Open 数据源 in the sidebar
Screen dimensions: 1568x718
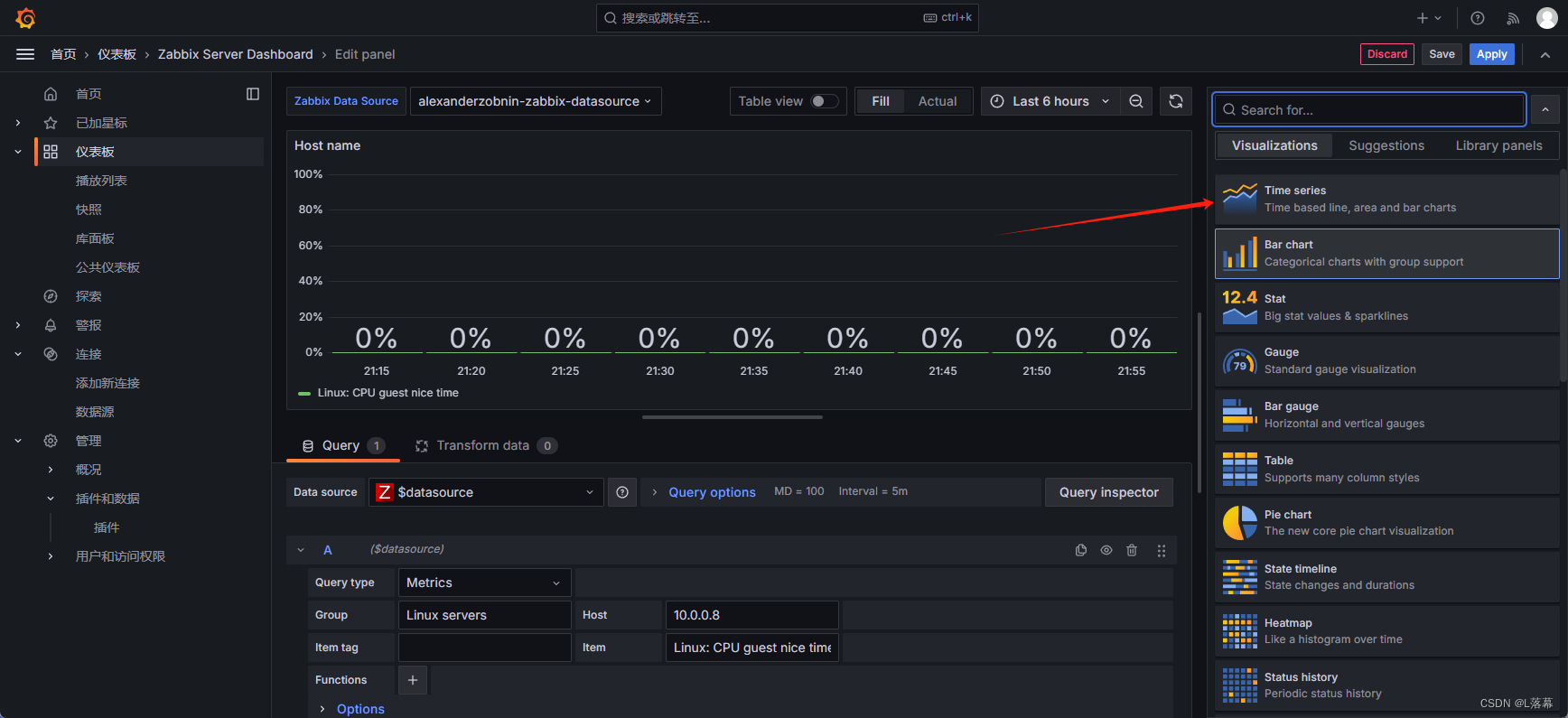click(95, 412)
